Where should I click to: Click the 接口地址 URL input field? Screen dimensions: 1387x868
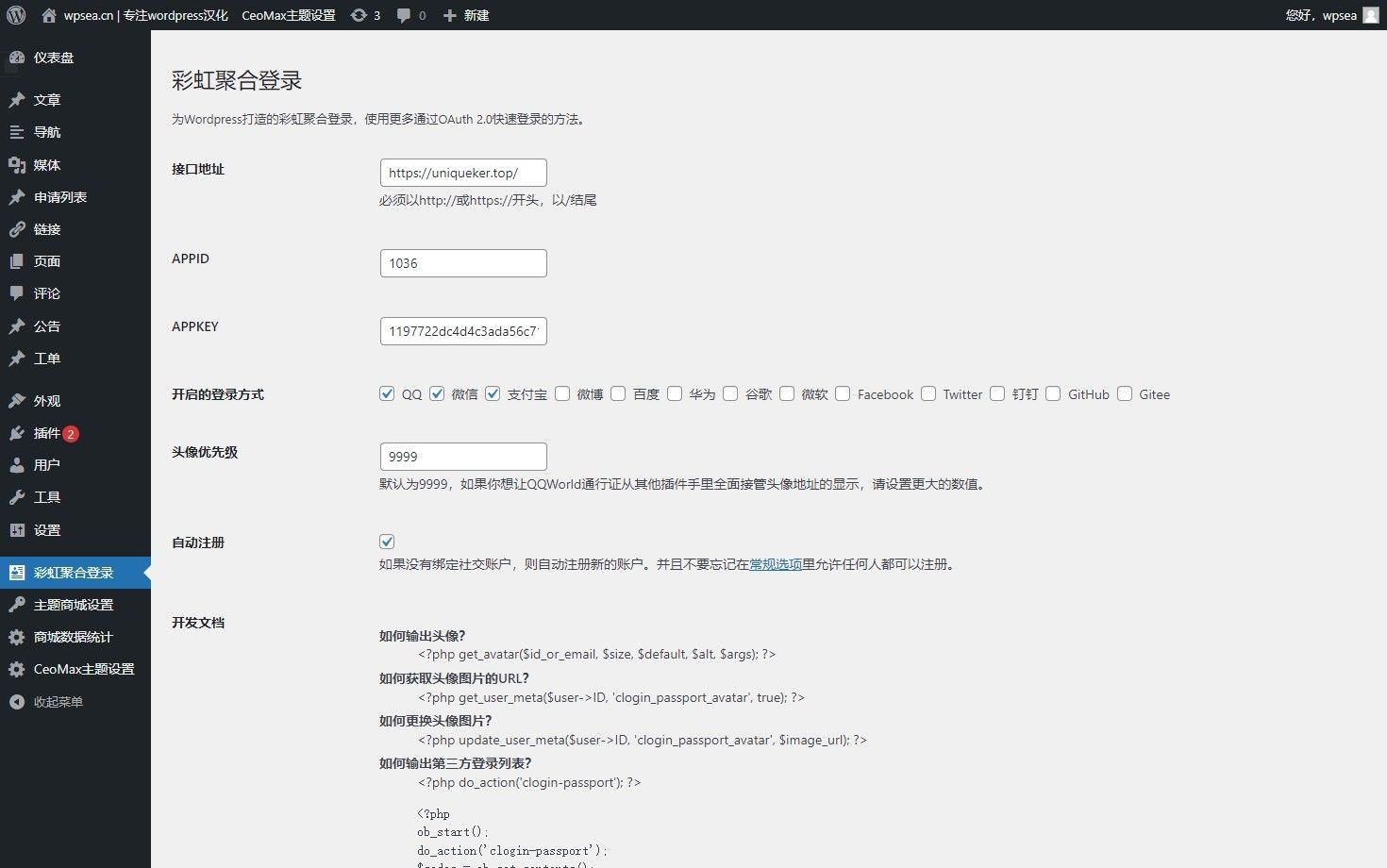coord(462,173)
